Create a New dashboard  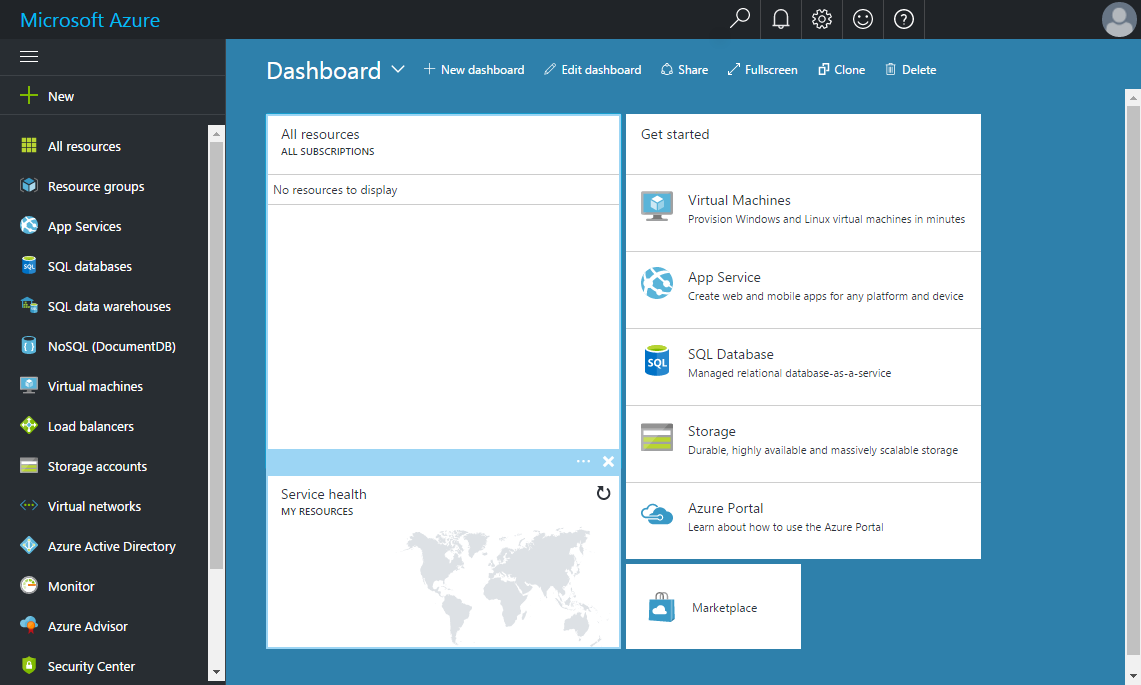point(474,70)
